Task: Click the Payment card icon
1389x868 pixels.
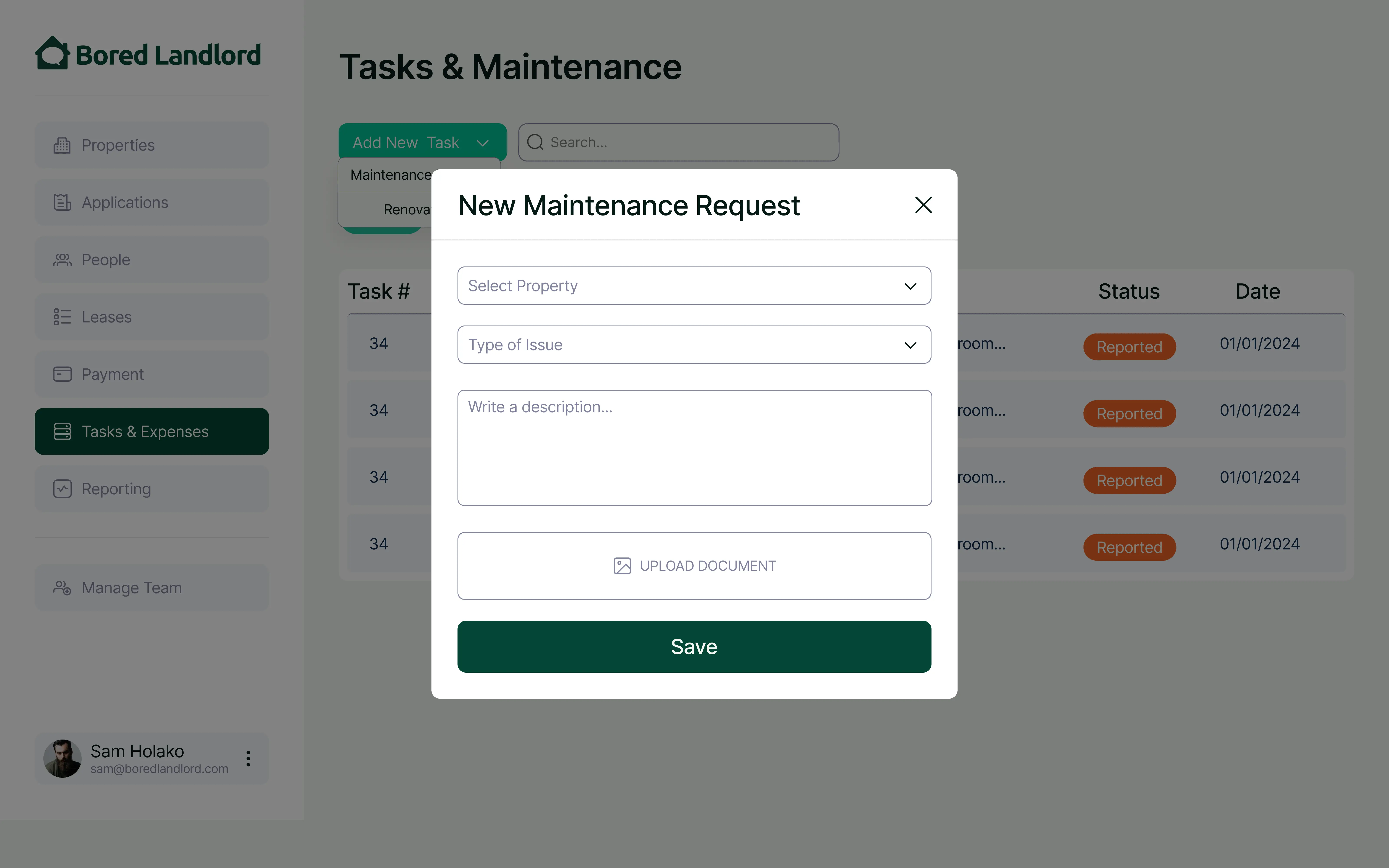Action: (62, 374)
